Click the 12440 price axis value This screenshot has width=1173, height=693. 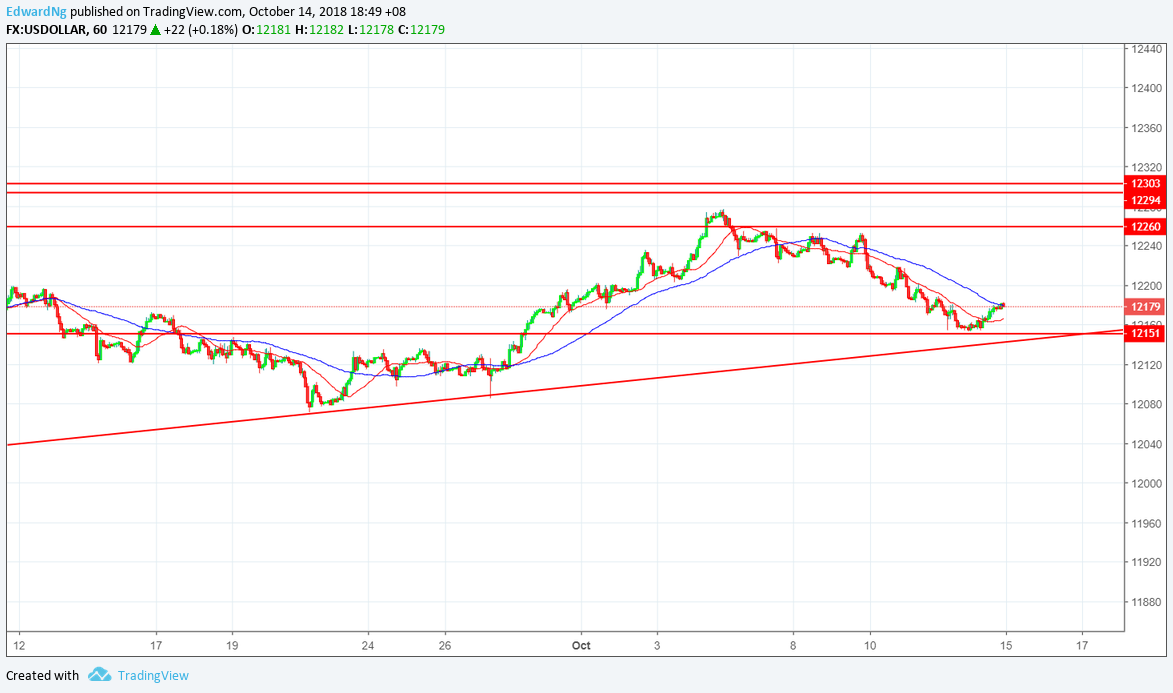pos(1145,49)
